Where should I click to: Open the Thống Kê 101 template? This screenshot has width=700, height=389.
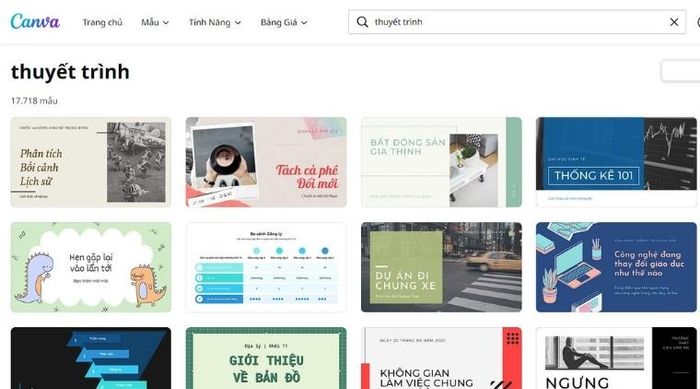click(x=616, y=162)
